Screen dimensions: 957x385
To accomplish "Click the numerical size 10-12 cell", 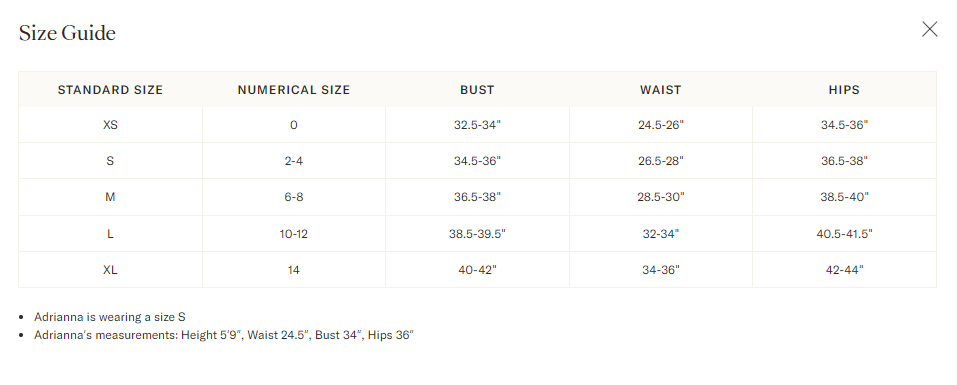I will point(294,234).
